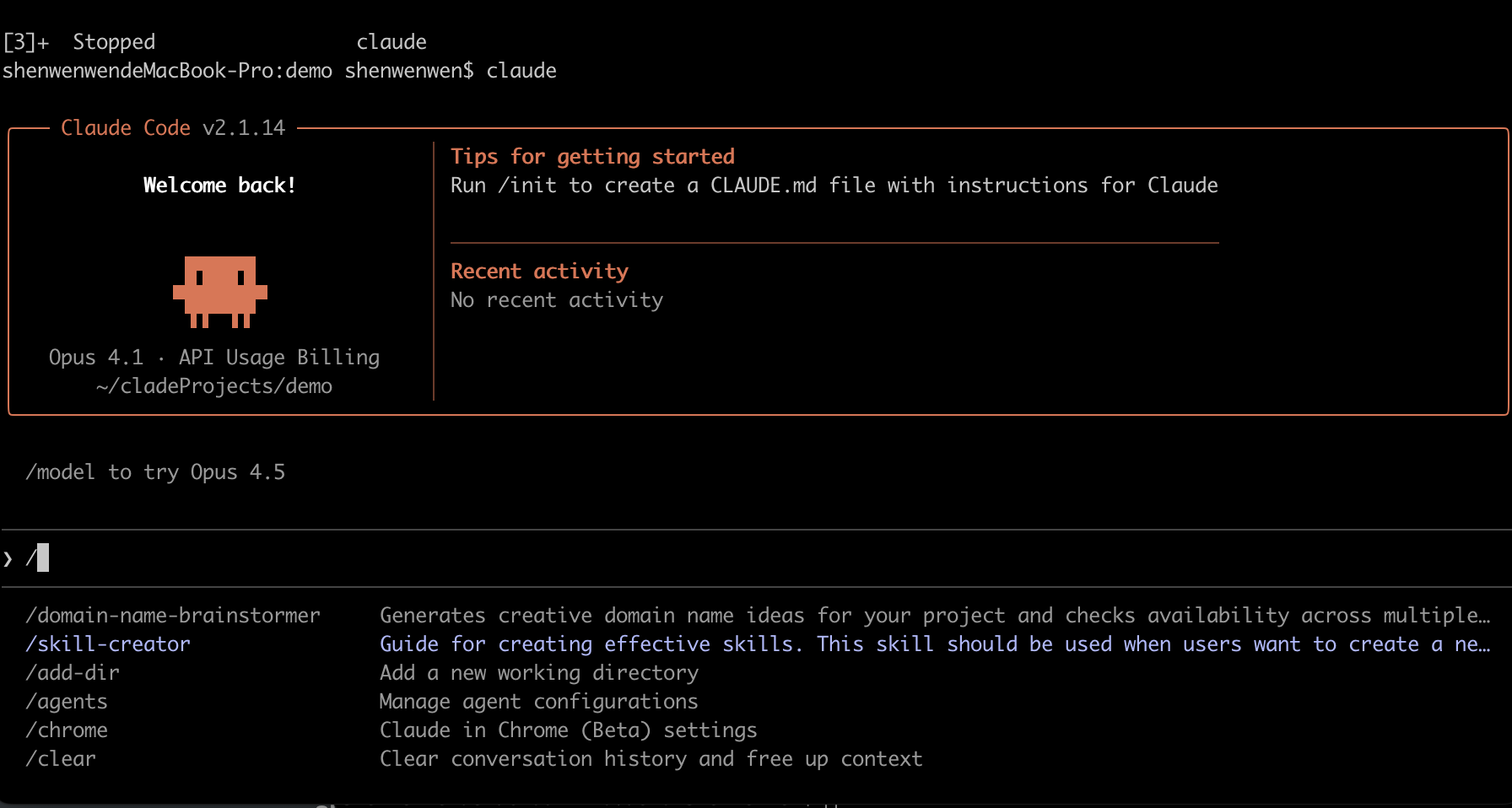1512x808 pixels.
Task: Click the 'Welcome back!' heading
Action: [219, 186]
